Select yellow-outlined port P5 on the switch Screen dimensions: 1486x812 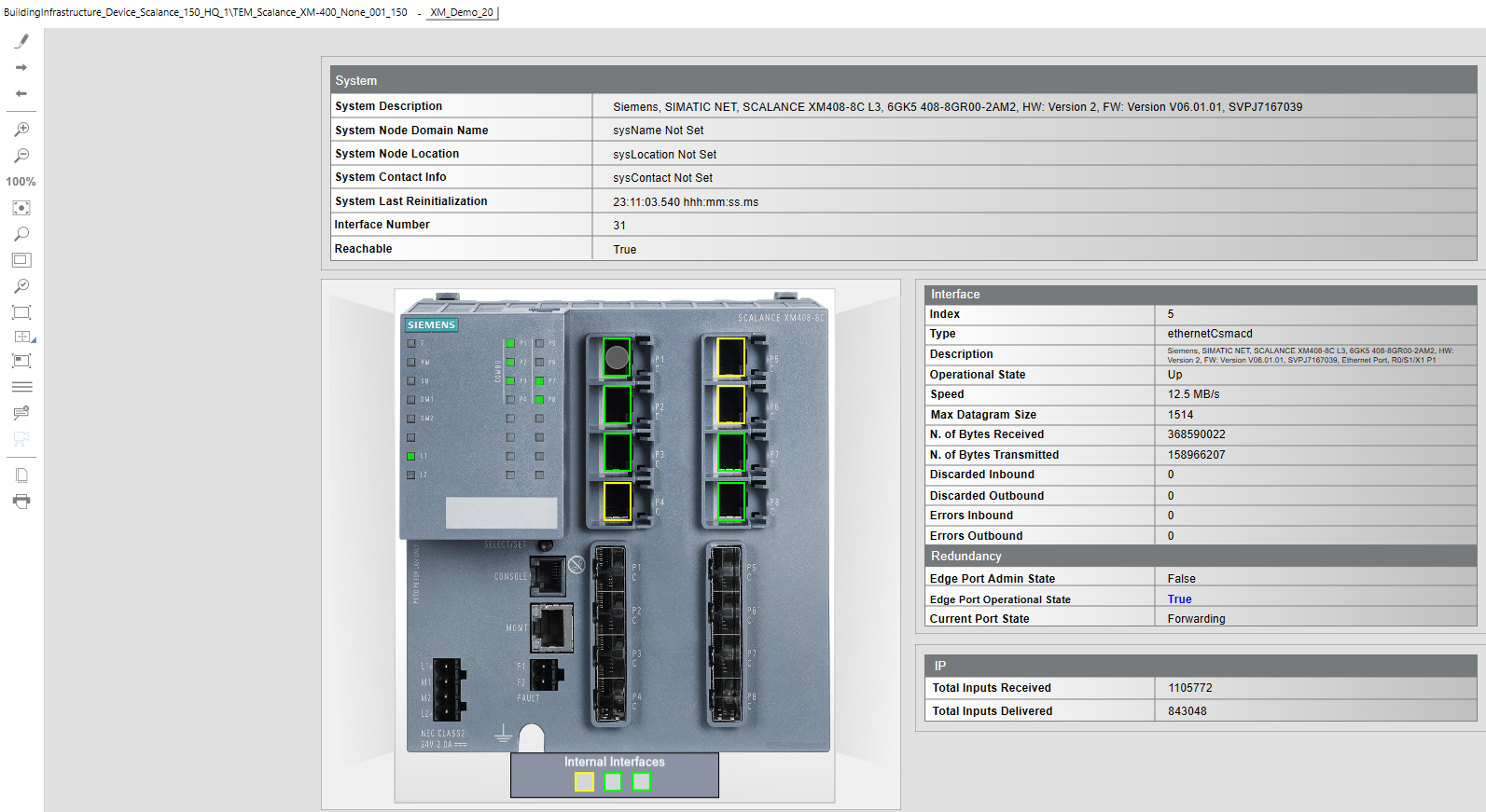click(x=731, y=357)
